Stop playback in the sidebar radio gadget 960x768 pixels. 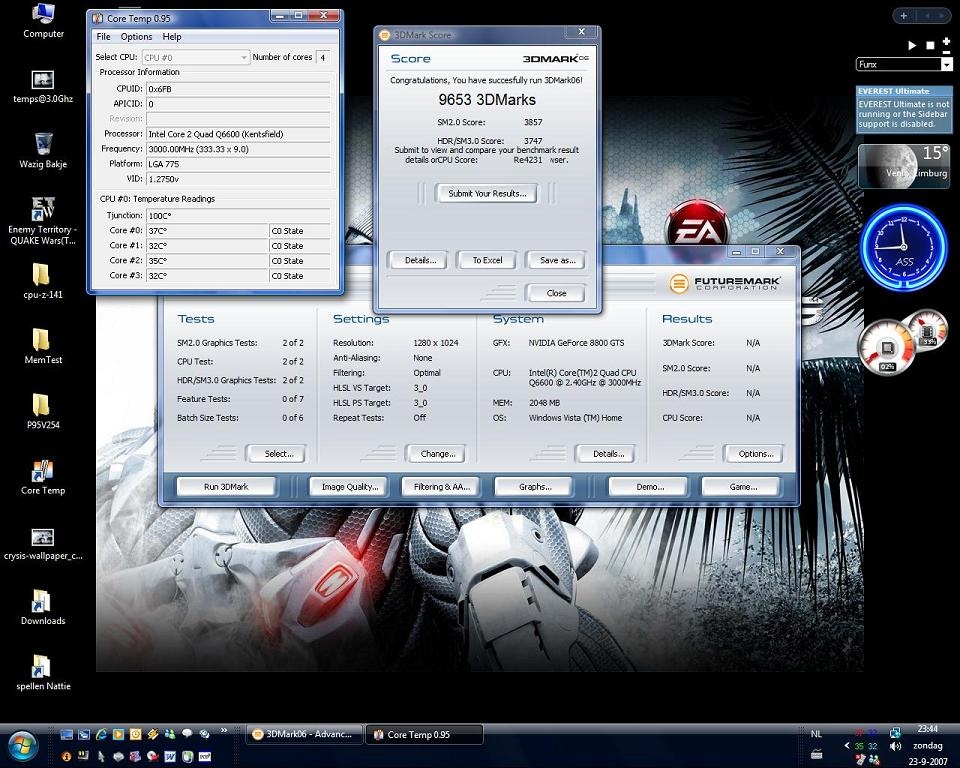pos(929,45)
